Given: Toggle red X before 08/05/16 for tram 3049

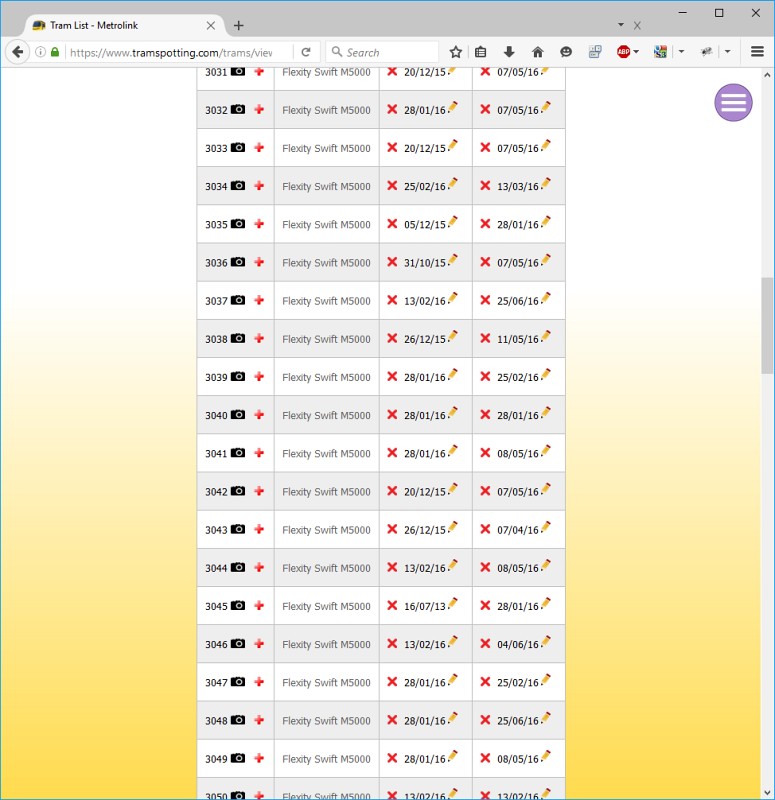Looking at the screenshot, I should pos(485,758).
